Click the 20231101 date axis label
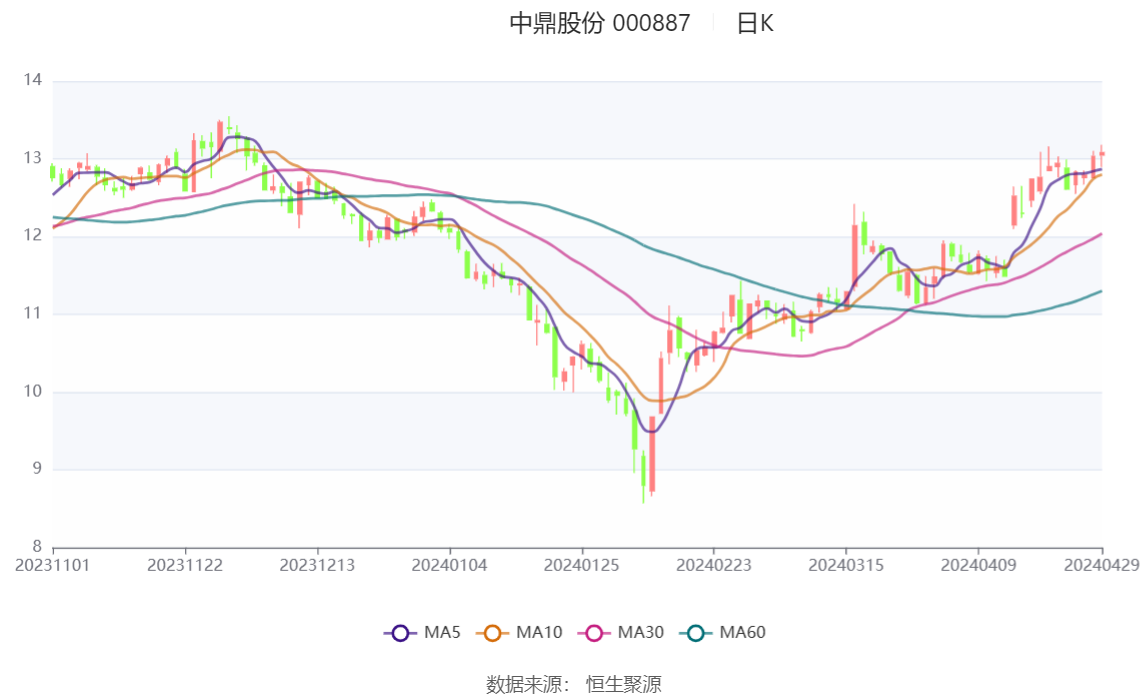 click(x=53, y=566)
